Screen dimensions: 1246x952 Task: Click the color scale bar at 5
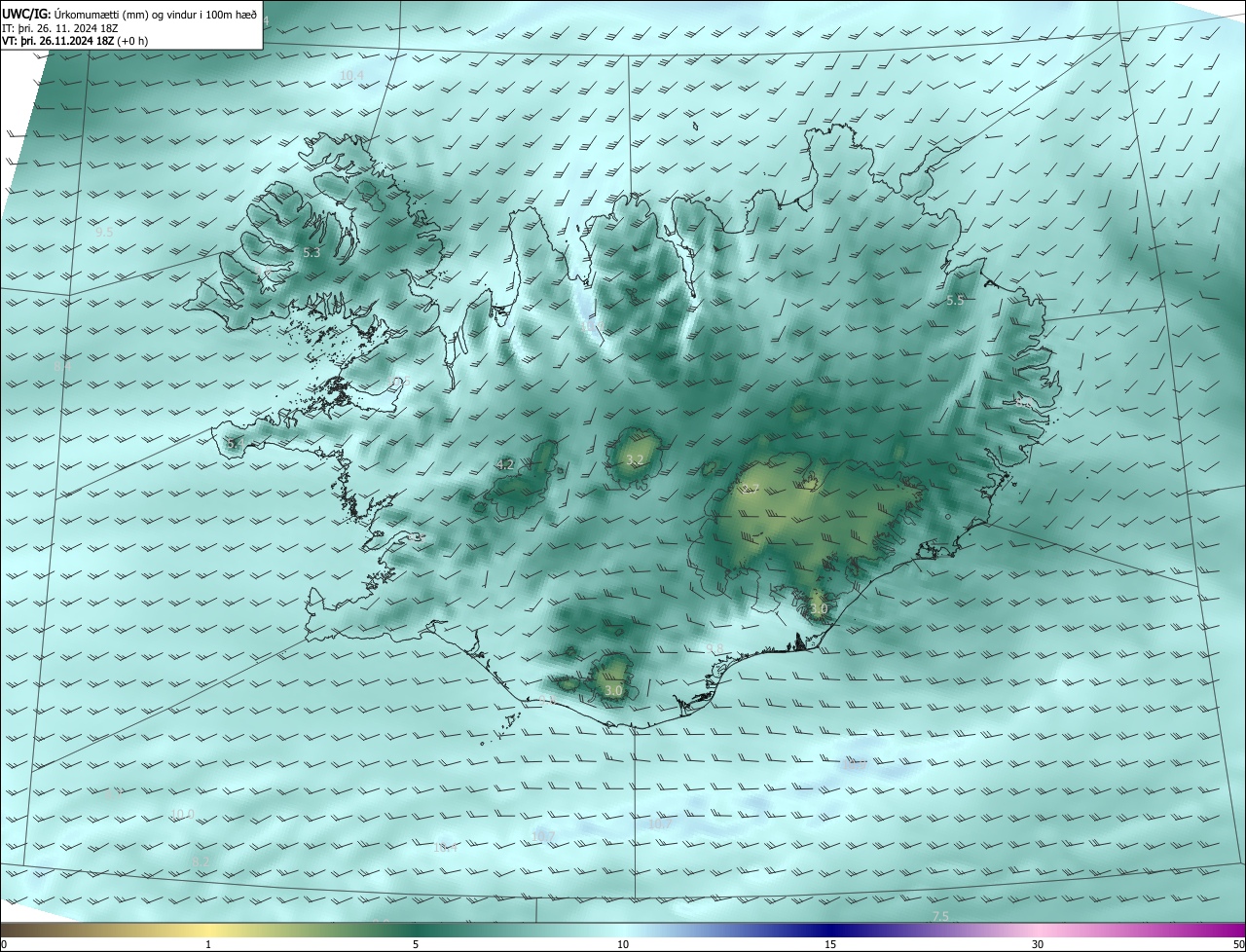(x=416, y=944)
